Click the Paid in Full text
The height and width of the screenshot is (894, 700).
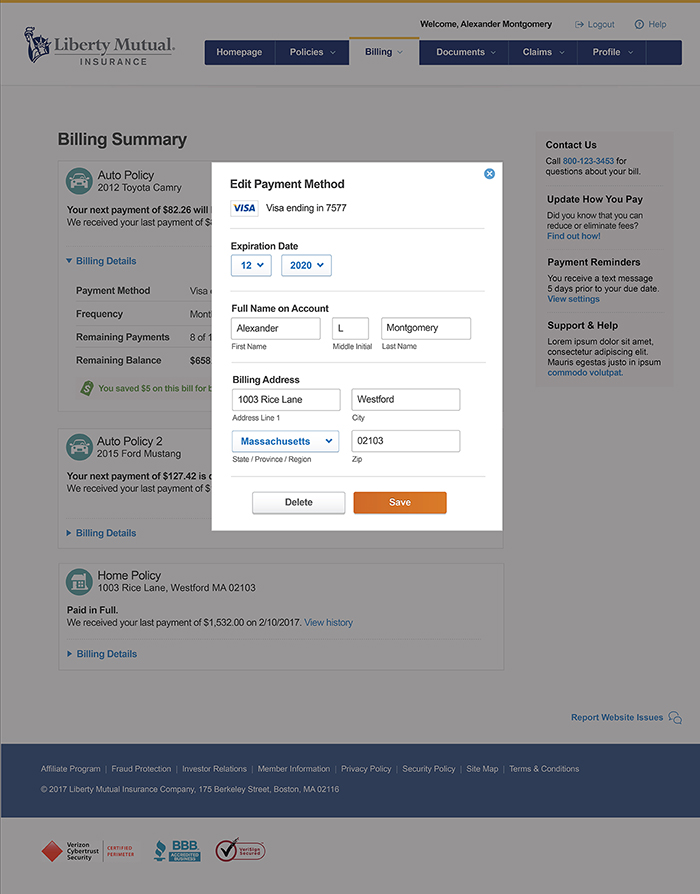click(92, 610)
